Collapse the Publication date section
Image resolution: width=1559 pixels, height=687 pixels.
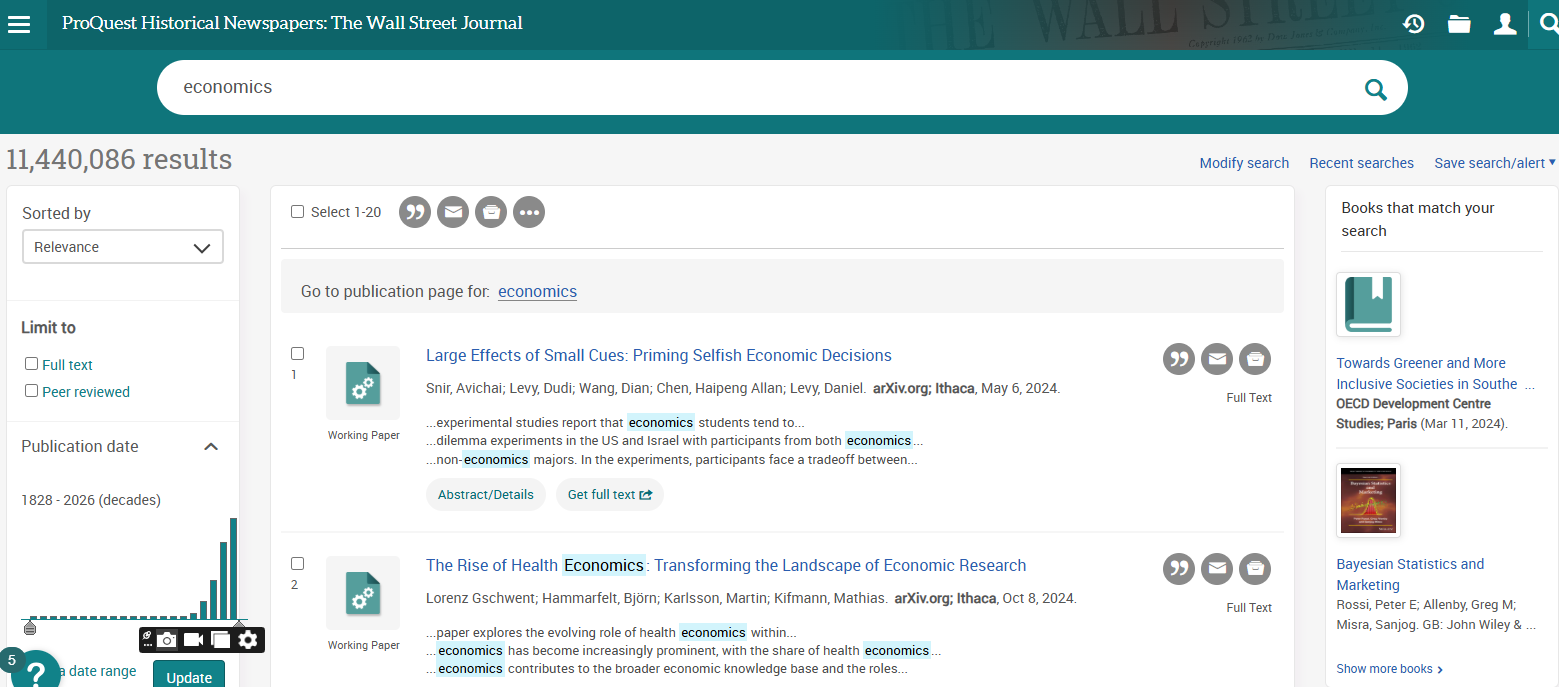click(x=211, y=447)
